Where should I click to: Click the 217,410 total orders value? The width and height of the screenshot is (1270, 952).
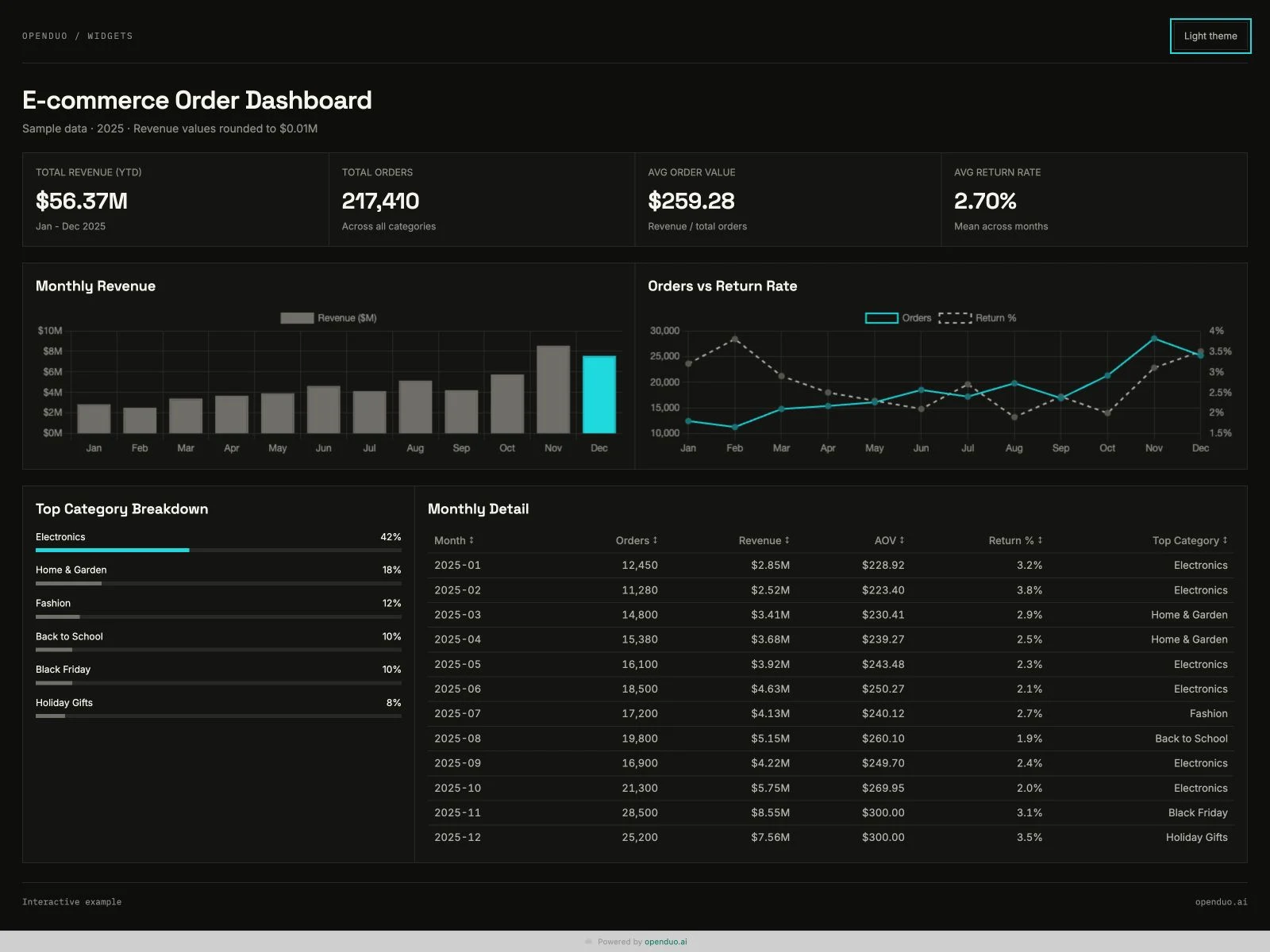pos(381,201)
